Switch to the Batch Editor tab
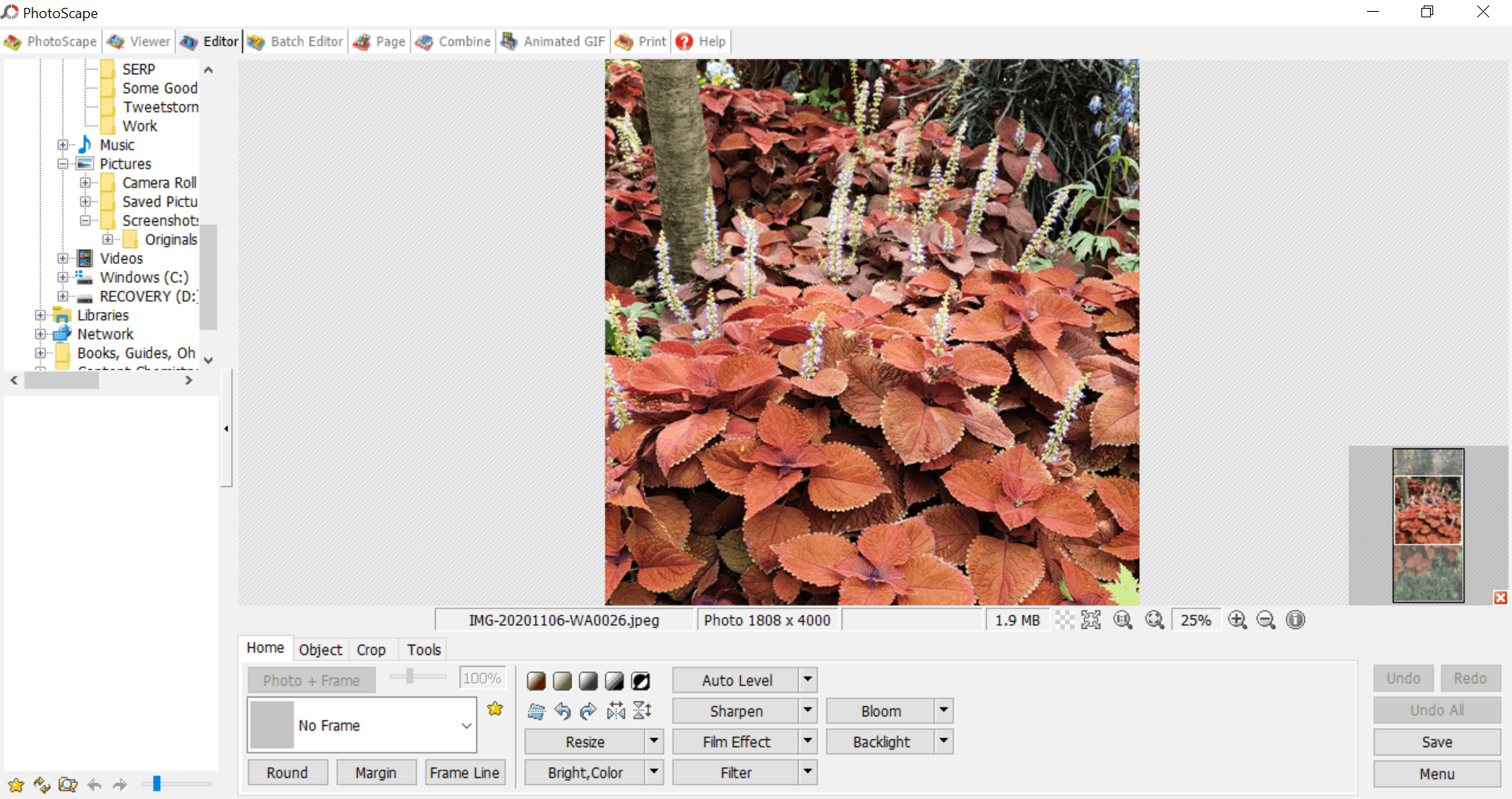Screen dimensions: 1512x799 [x=296, y=42]
